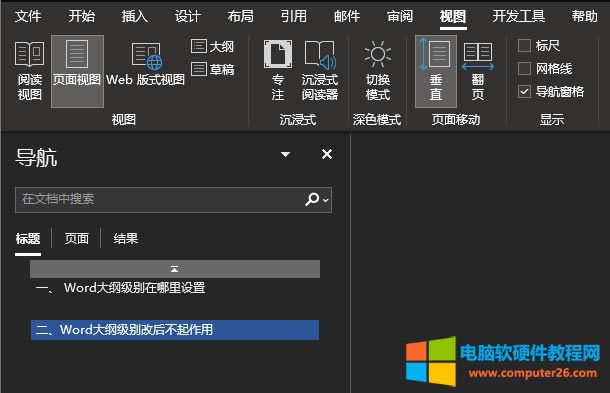610x393 pixels.
Task: Switch to the 页面 (Pages) navigation tab
Action: (77, 239)
